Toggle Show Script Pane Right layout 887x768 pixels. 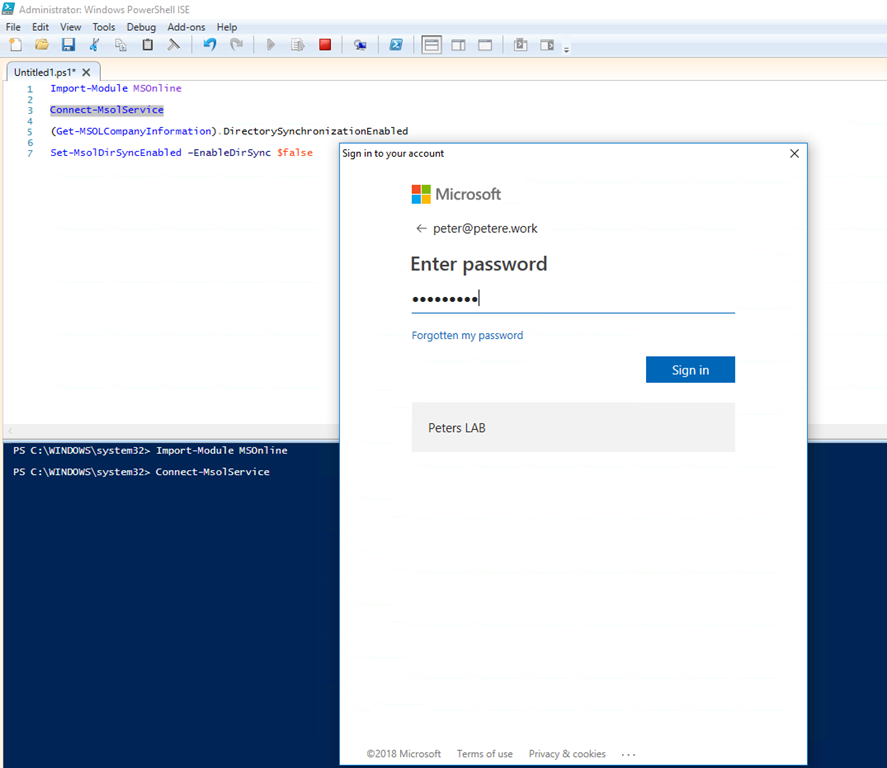[458, 45]
